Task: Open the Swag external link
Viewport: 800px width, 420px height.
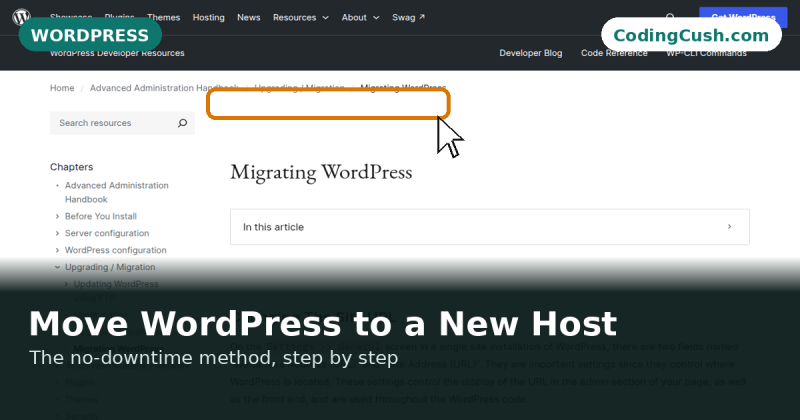Action: coord(408,17)
